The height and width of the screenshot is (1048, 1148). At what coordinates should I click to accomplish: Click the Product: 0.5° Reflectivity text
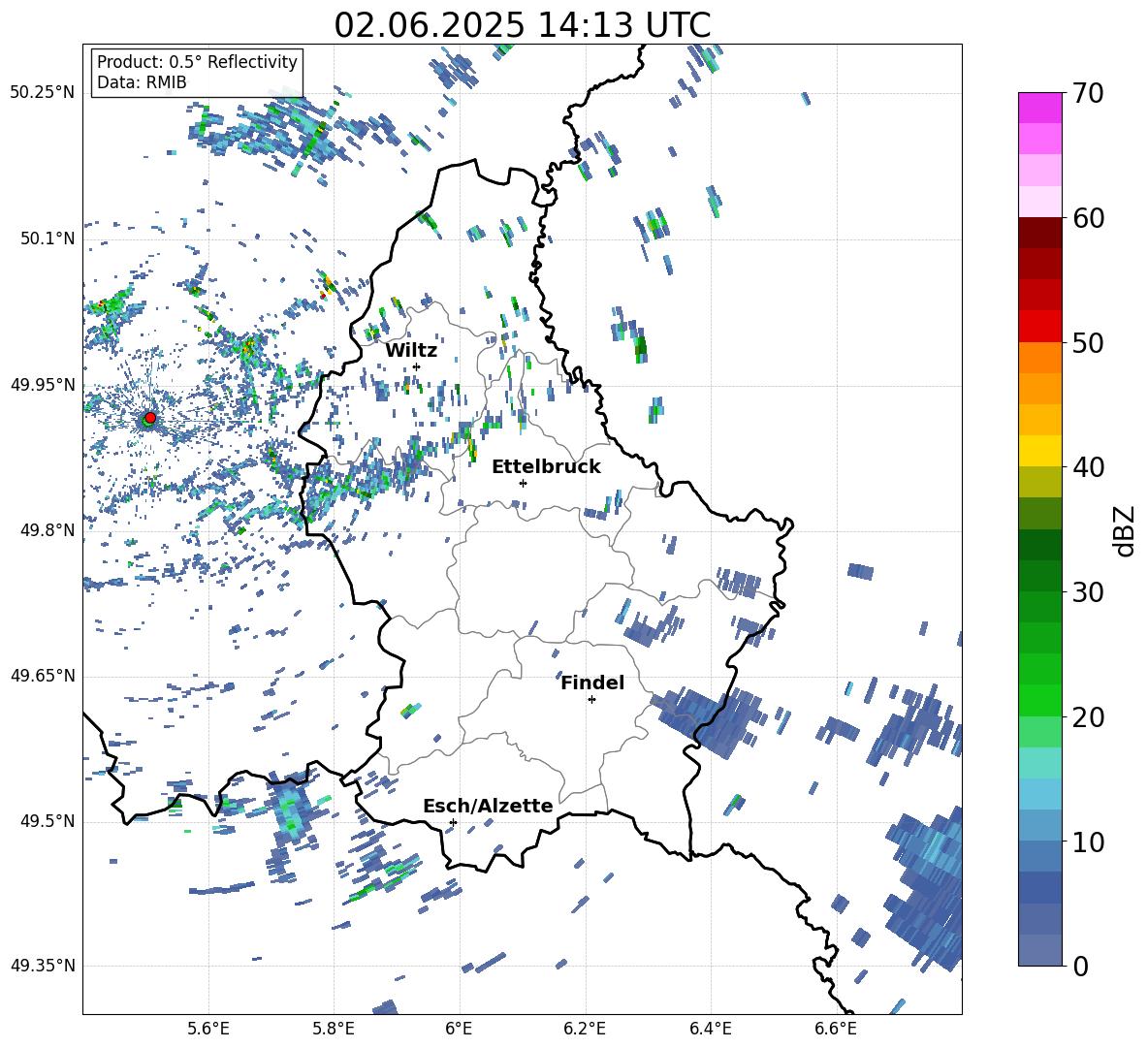point(197,62)
